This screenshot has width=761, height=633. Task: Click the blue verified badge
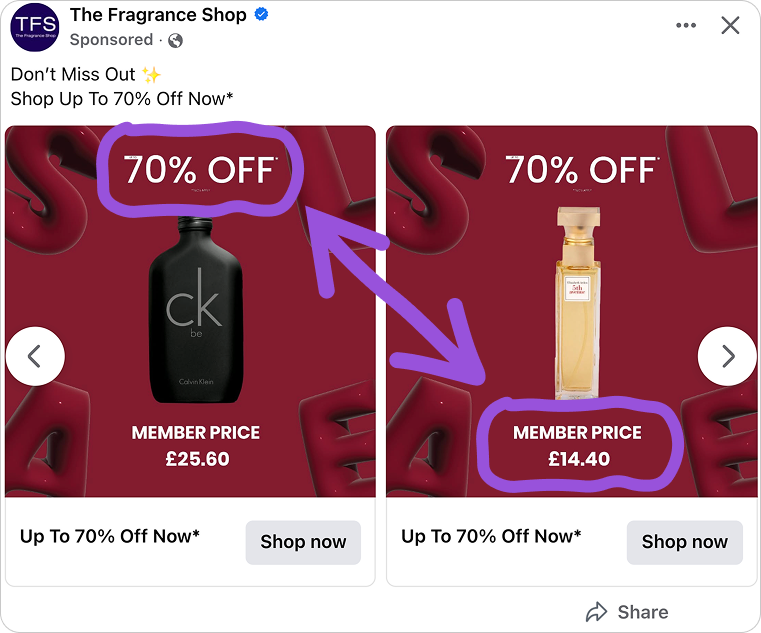[261, 16]
